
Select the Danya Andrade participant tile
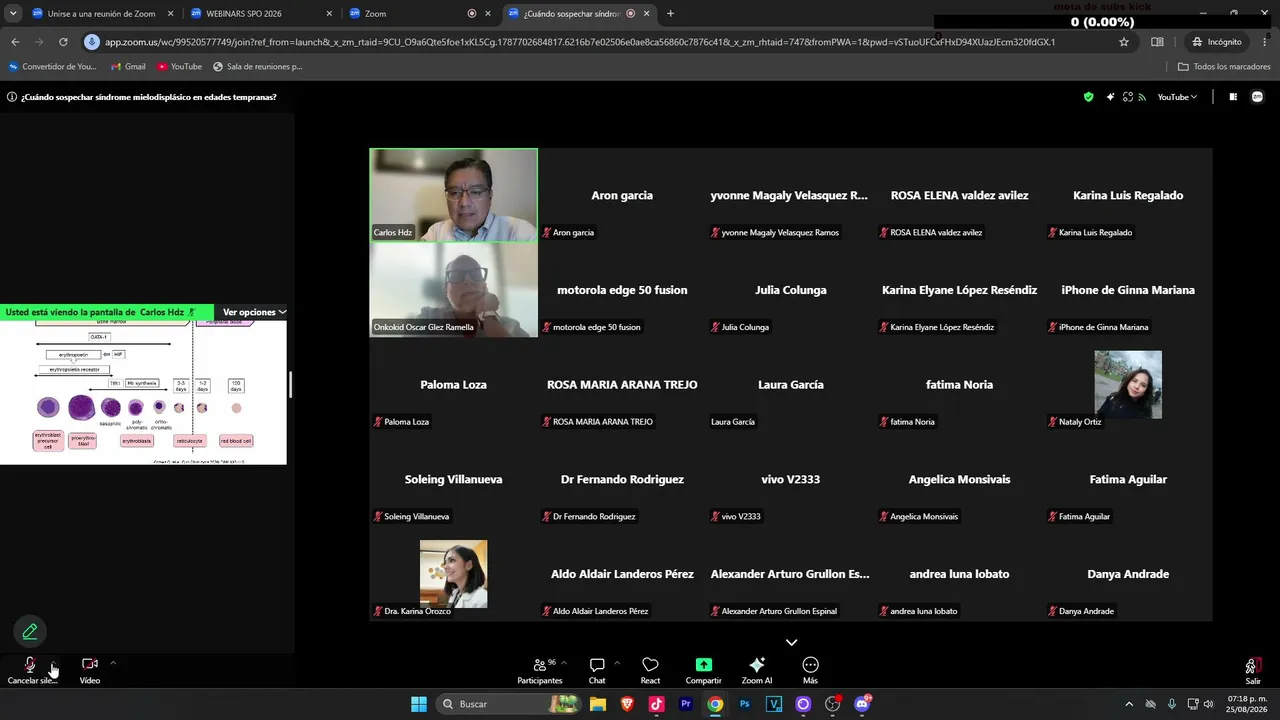point(1128,575)
